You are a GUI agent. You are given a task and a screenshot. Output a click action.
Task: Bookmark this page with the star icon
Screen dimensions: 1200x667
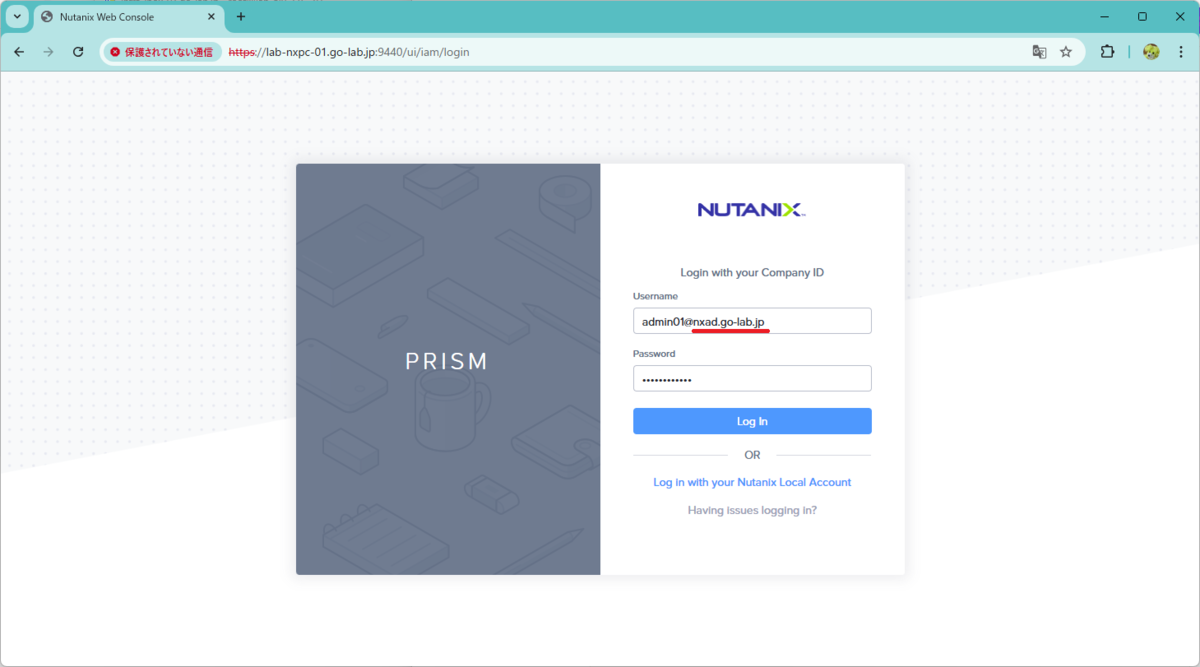pos(1066,52)
